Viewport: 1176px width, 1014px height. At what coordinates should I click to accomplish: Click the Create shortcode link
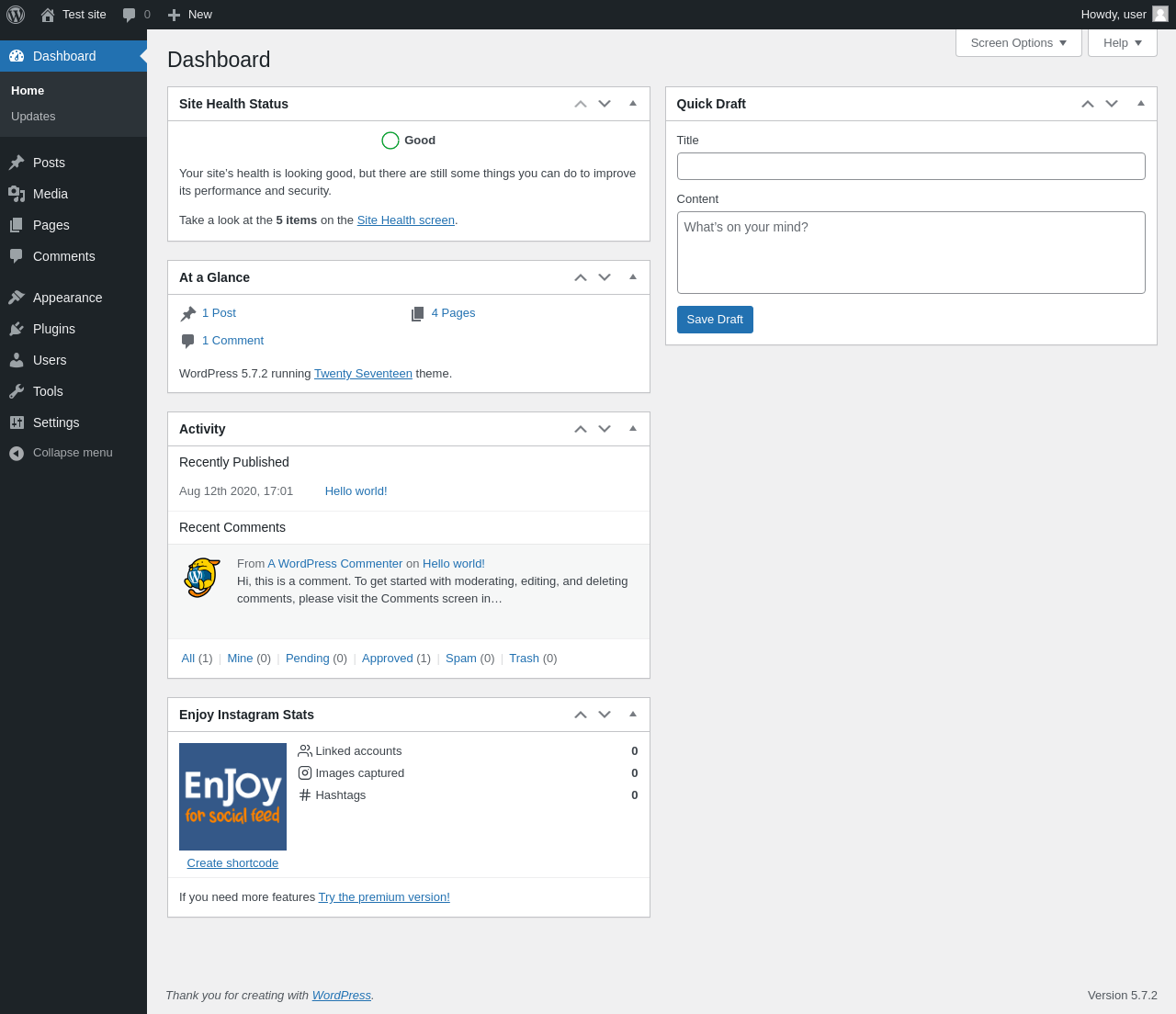232,863
